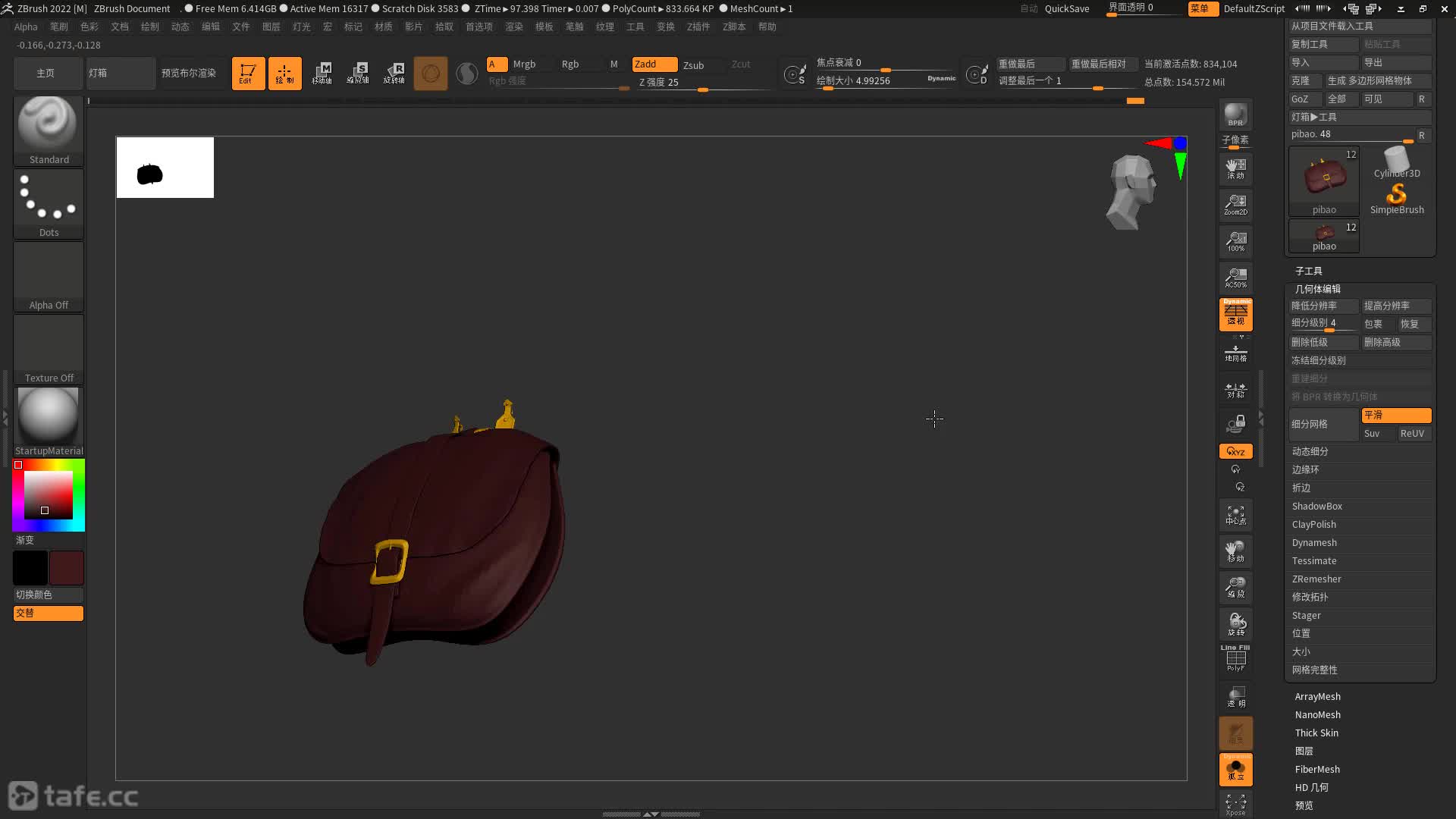Toggle Dynamic perspective view
The height and width of the screenshot is (819, 1456).
point(1235,314)
